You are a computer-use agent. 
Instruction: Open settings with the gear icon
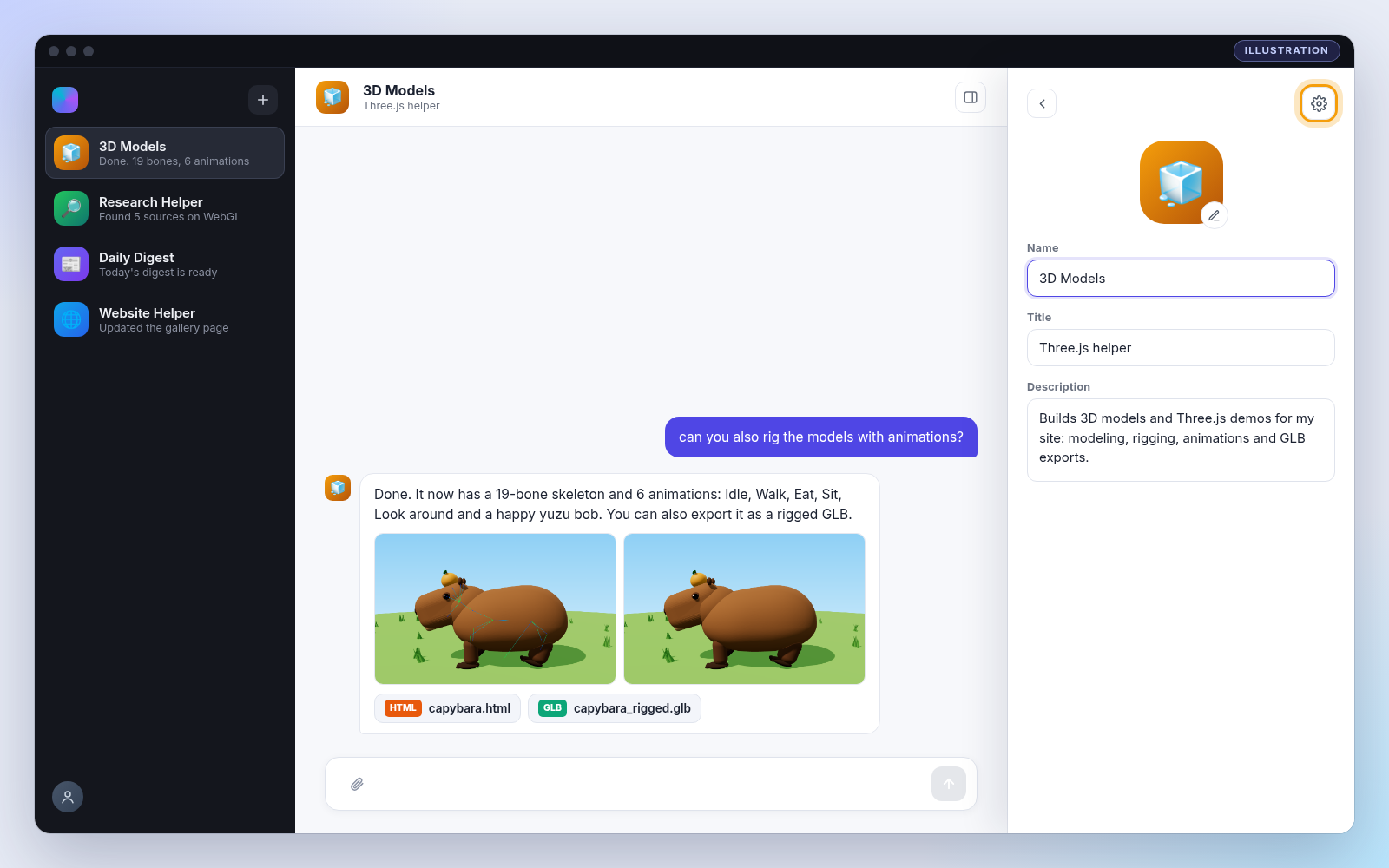pos(1319,103)
